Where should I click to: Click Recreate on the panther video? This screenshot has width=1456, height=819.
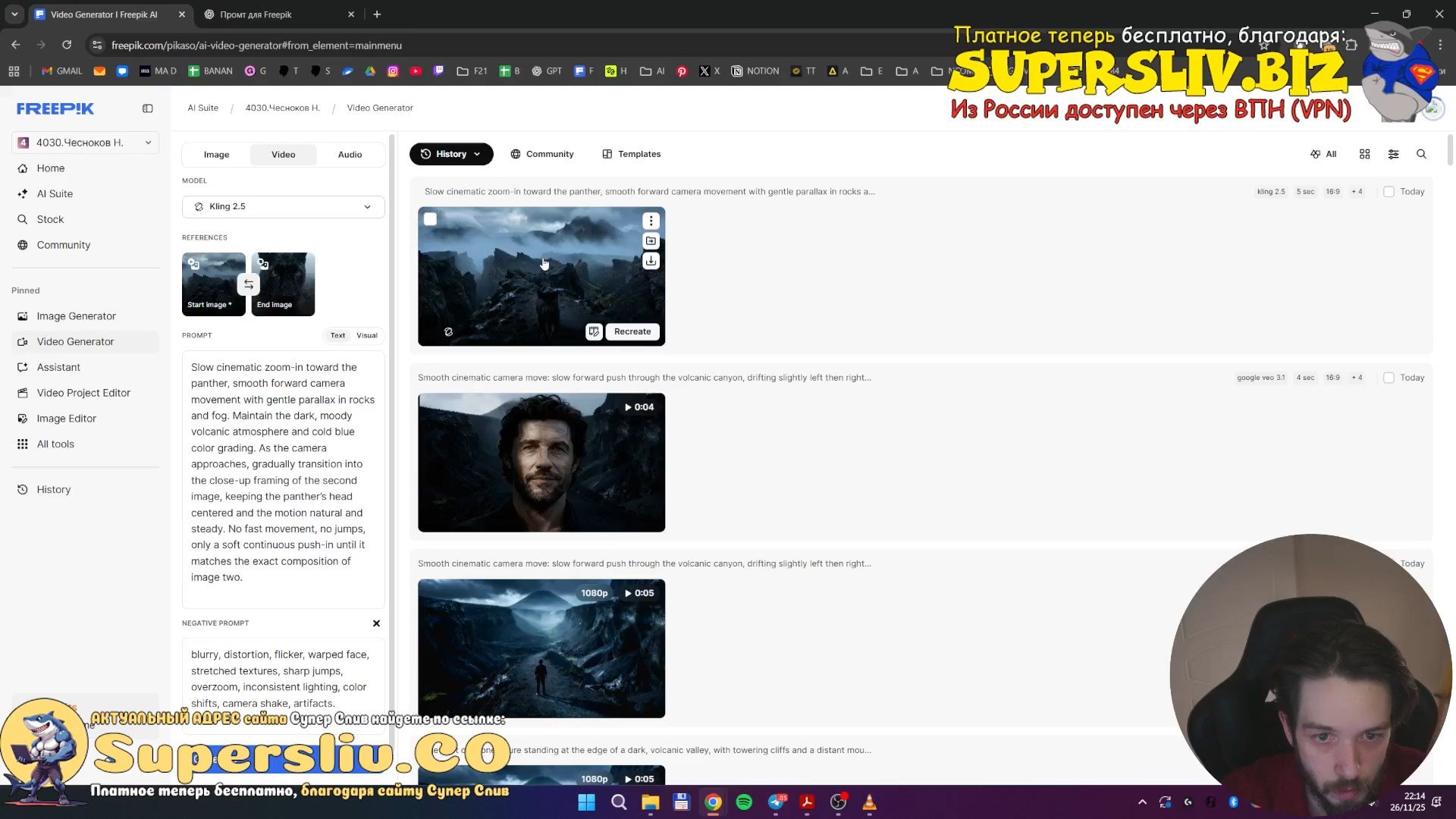(x=632, y=331)
